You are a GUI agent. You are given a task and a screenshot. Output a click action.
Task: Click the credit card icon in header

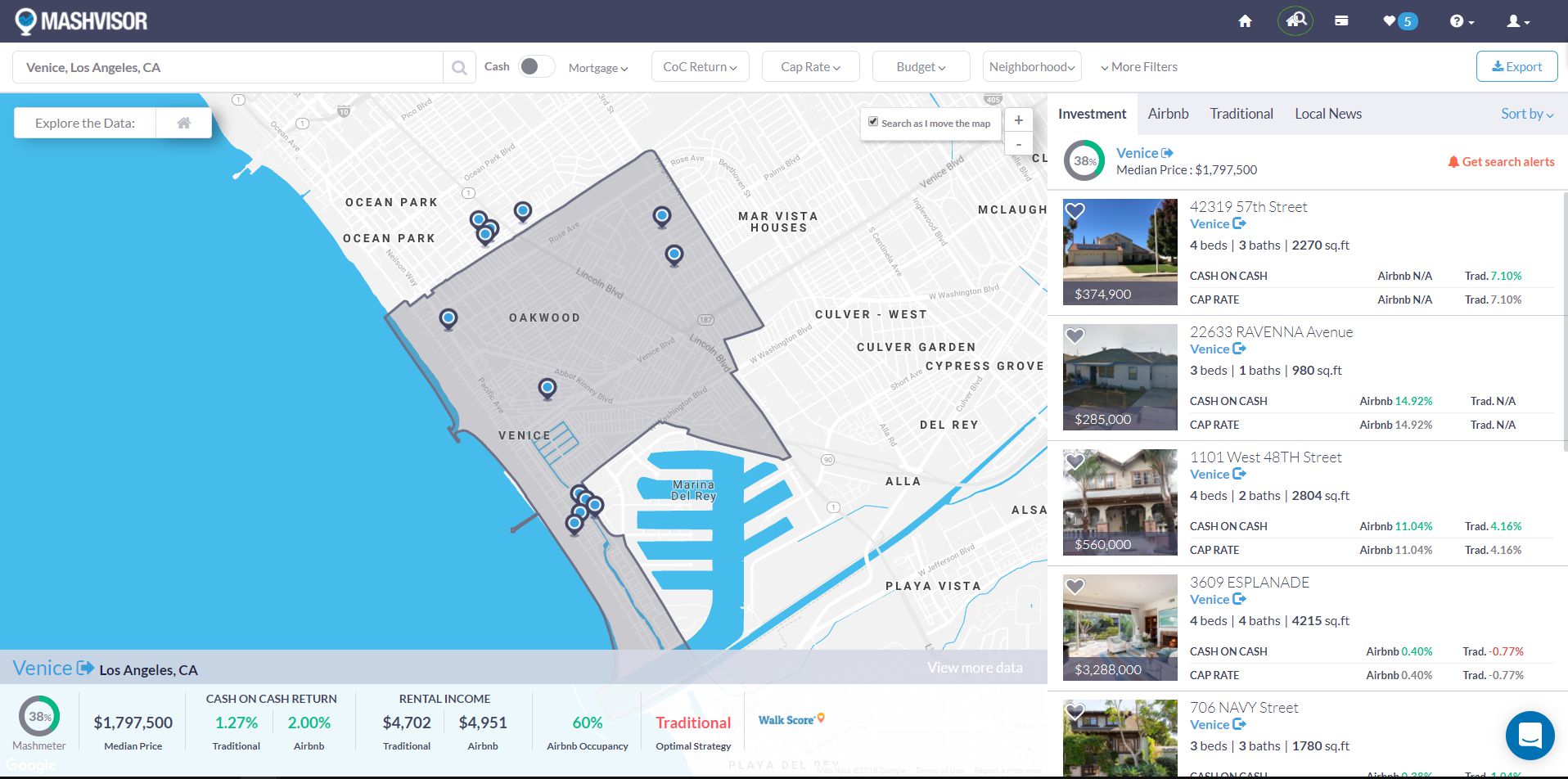[x=1341, y=21]
